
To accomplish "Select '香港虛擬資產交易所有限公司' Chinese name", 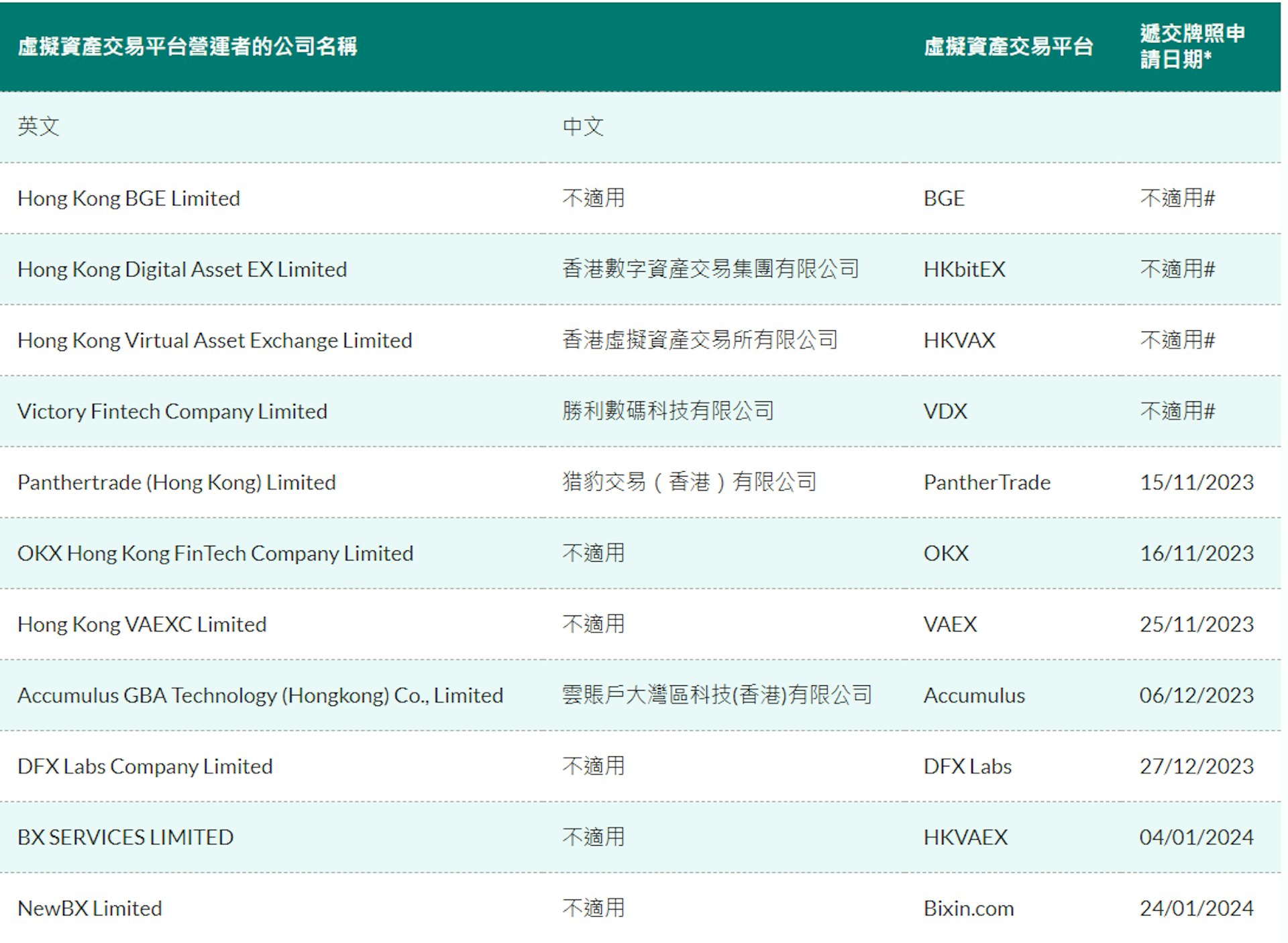I will click(x=700, y=340).
